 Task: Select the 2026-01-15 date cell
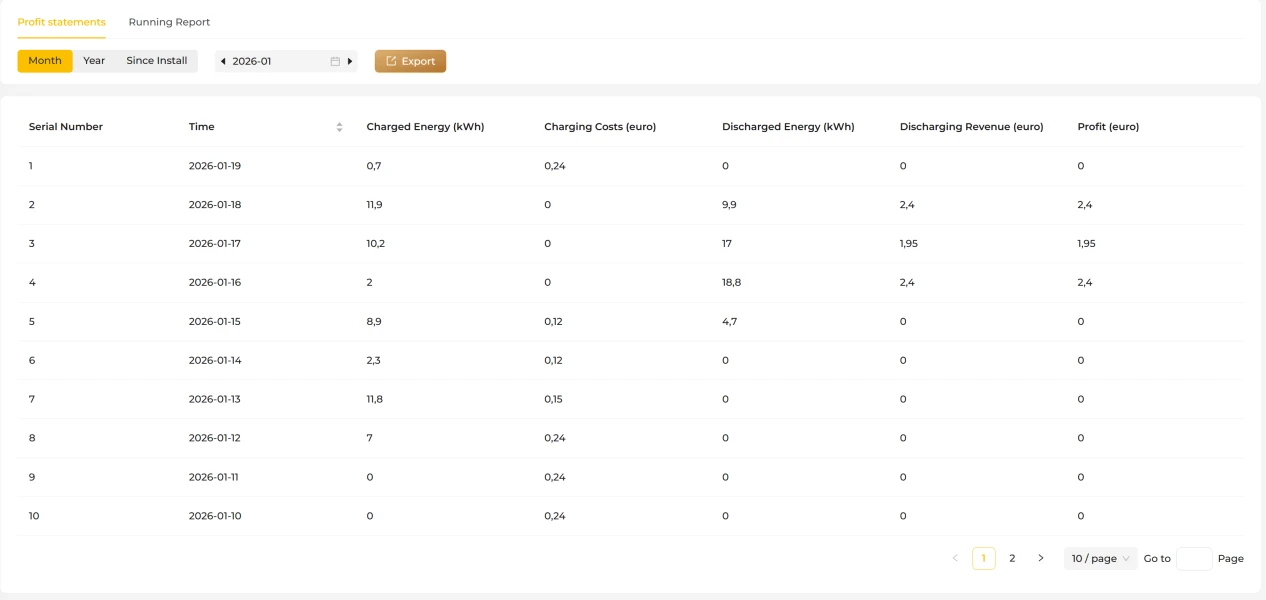[x=215, y=322]
